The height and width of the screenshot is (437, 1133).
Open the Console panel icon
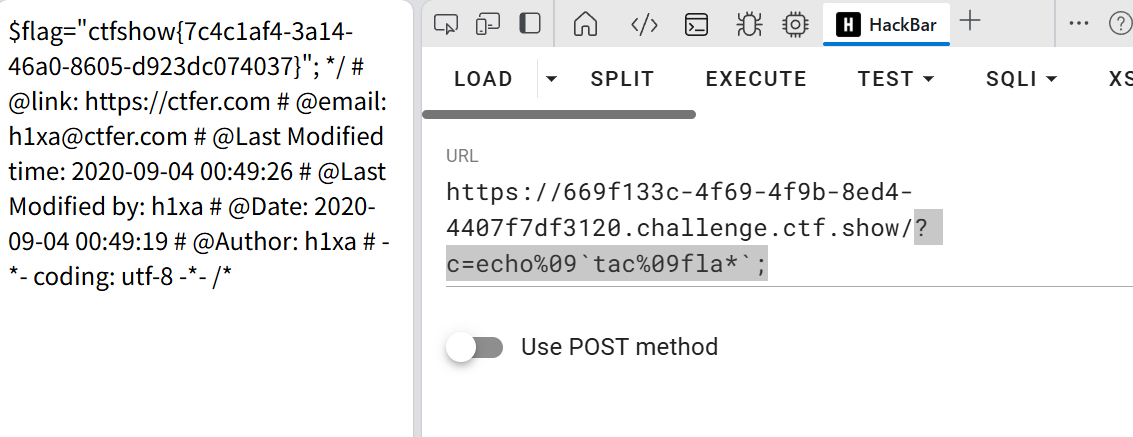click(696, 24)
